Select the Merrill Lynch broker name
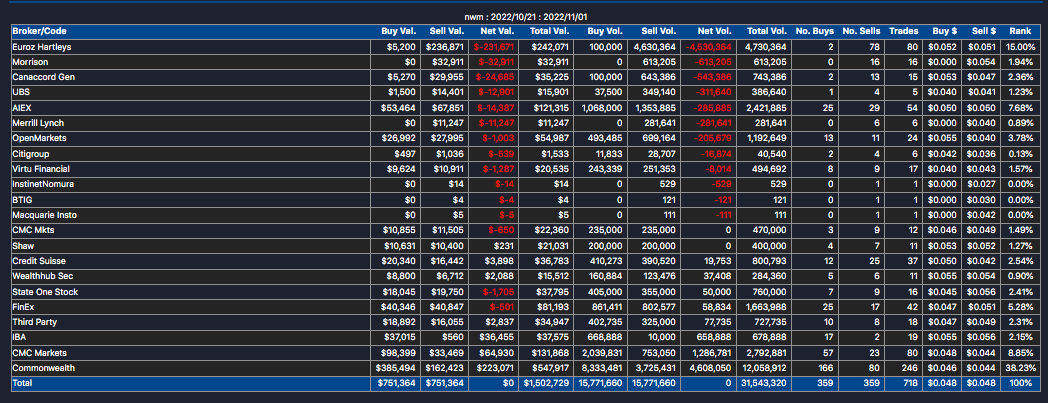 click(x=38, y=124)
